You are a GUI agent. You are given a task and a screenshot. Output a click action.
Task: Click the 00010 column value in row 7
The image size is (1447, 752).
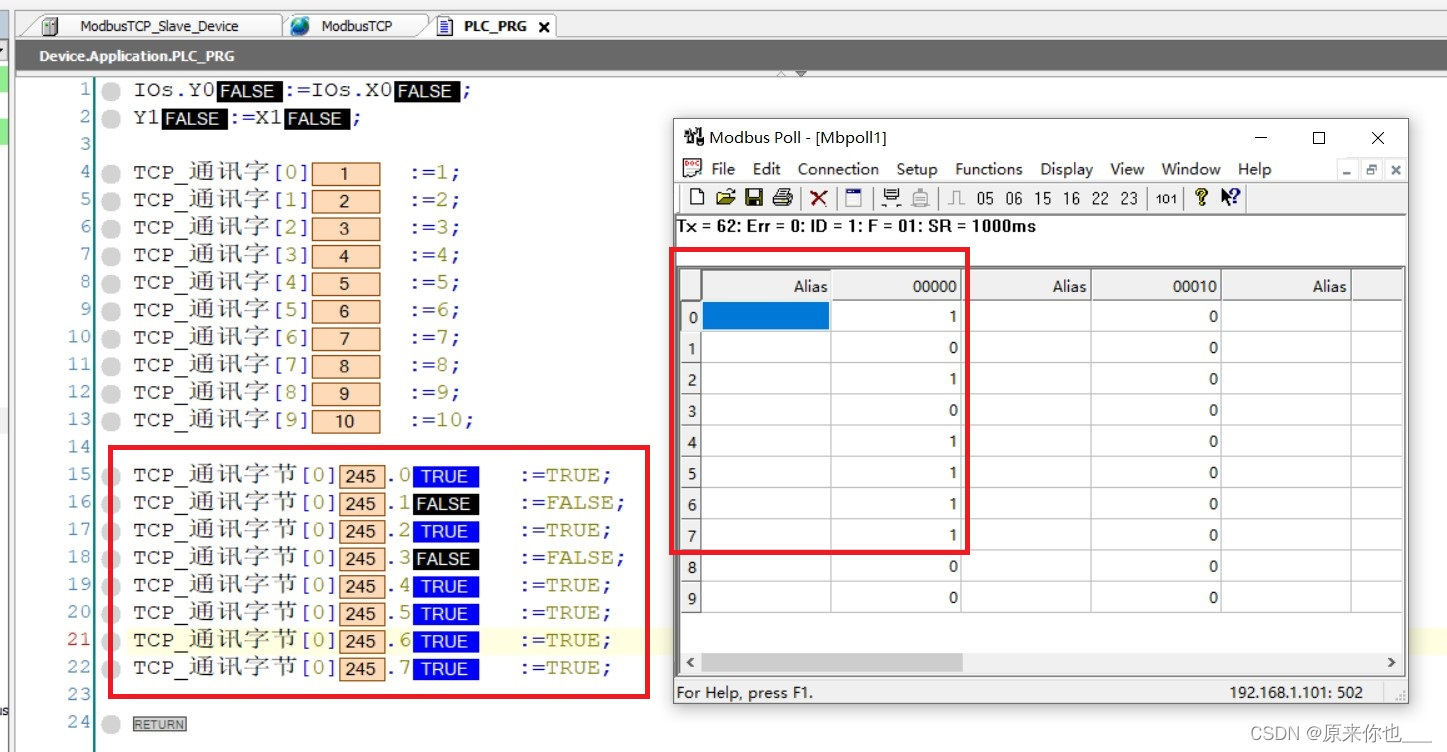1156,535
